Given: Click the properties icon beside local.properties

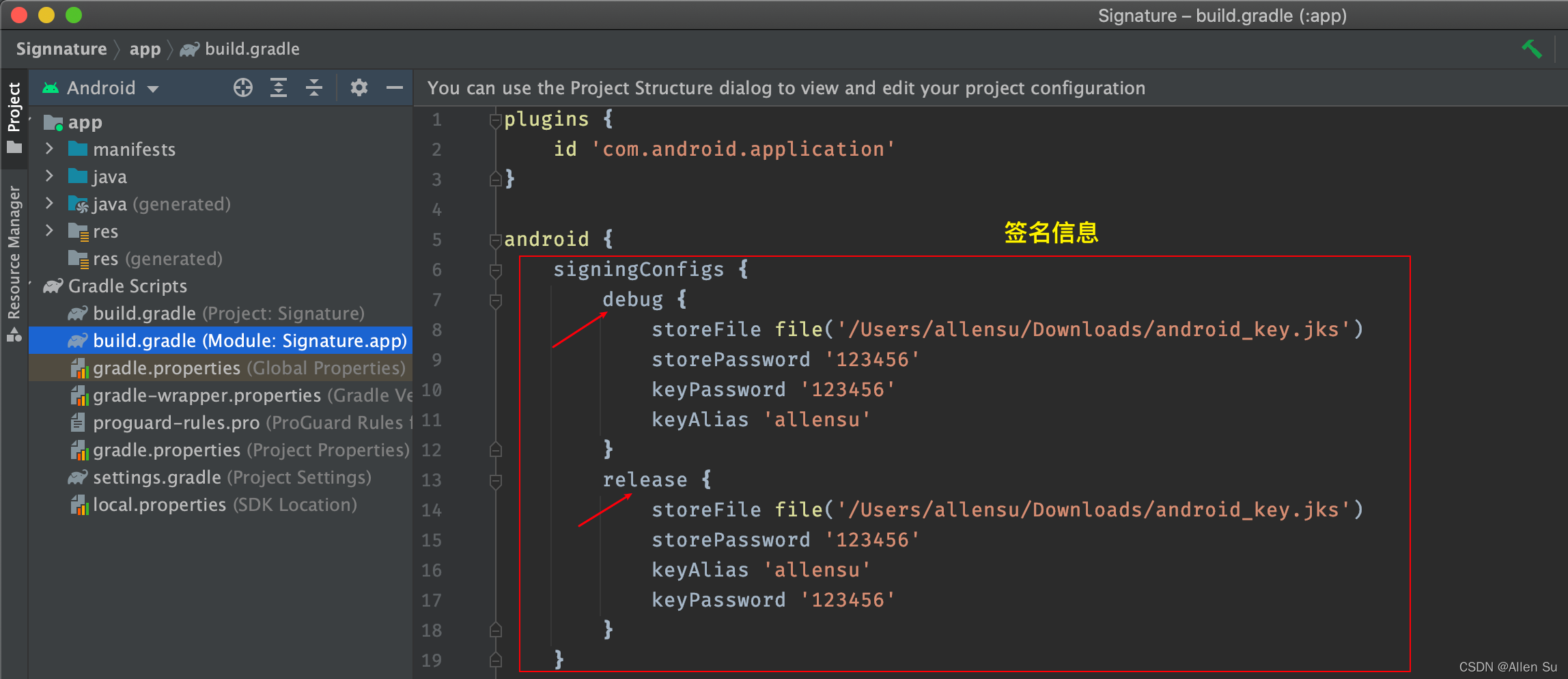Looking at the screenshot, I should tap(79, 505).
